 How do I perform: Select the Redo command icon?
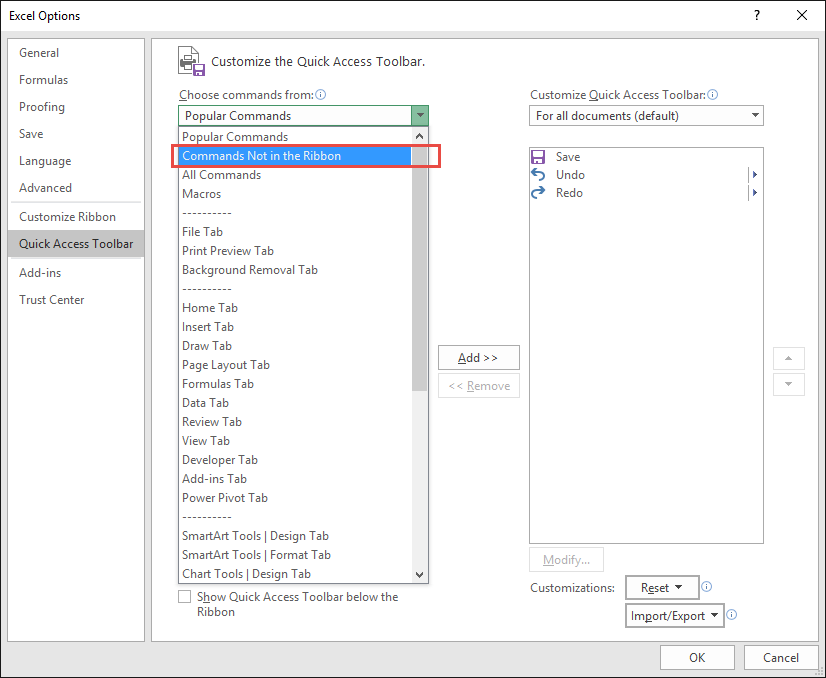tap(537, 192)
